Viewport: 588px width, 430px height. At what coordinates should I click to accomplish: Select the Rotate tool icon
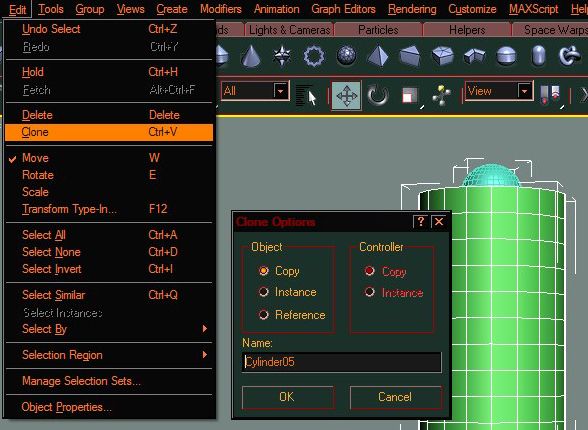[x=377, y=95]
